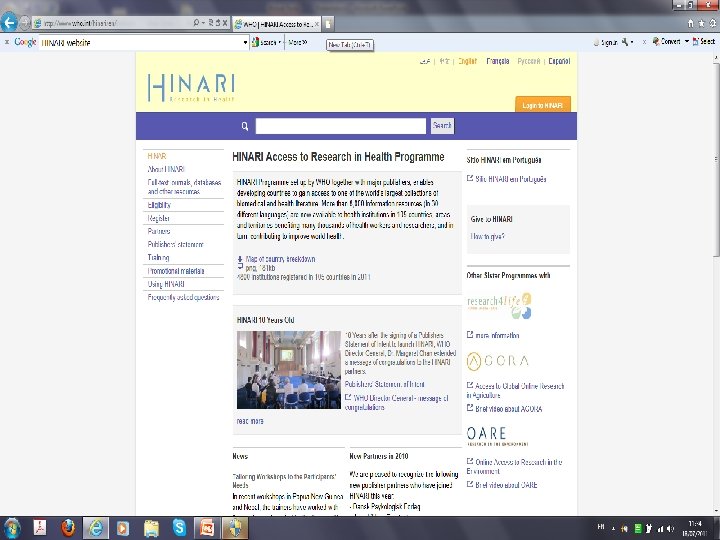The width and height of the screenshot is (720, 540).
Task: Click the HINARI logo
Action: coord(191,88)
